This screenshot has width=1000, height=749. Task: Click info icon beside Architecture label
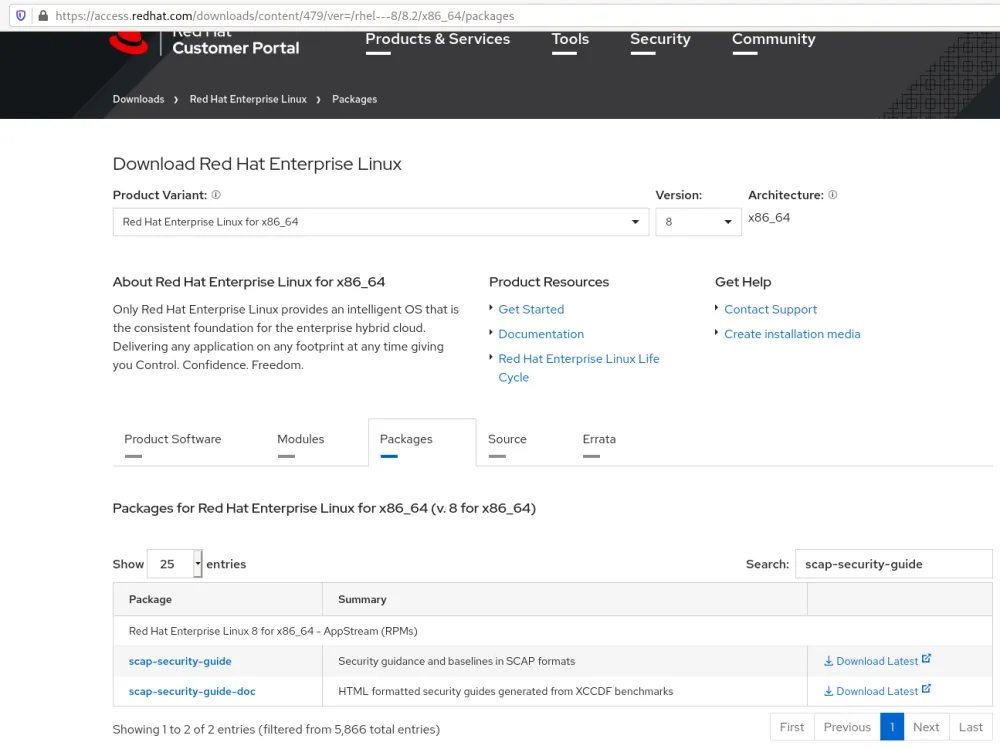(x=833, y=195)
